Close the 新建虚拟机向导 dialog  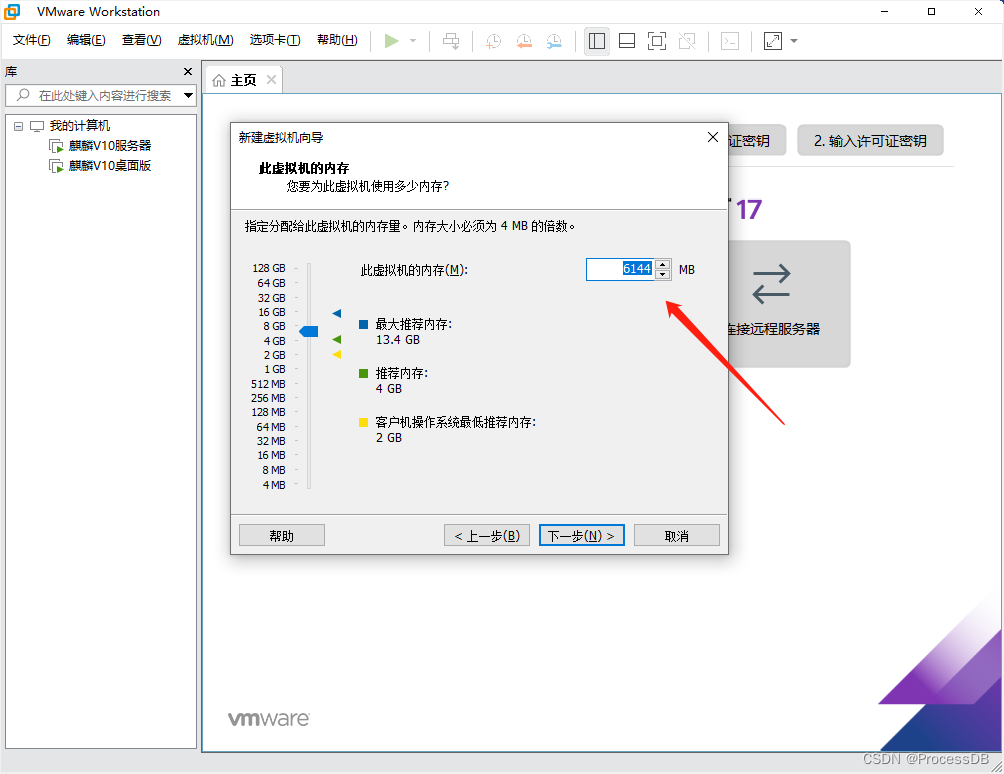[x=713, y=137]
